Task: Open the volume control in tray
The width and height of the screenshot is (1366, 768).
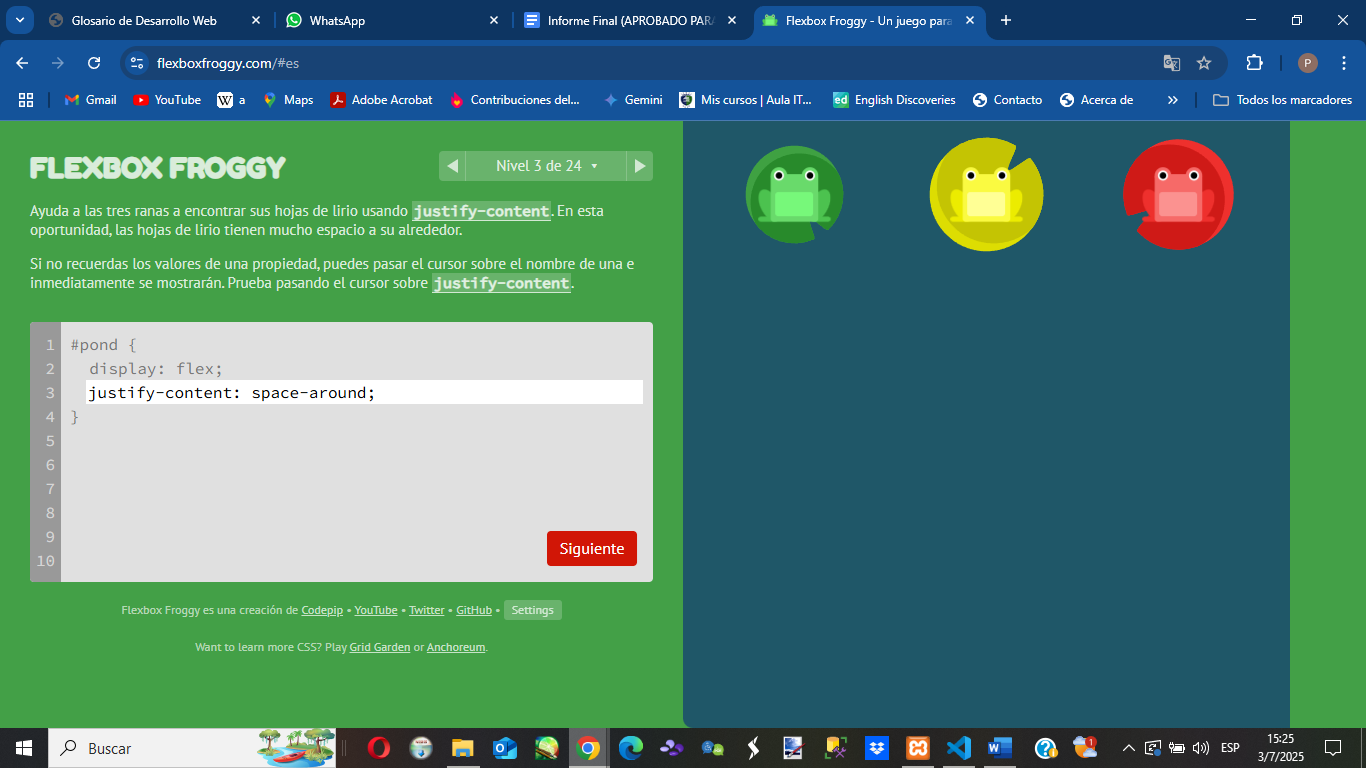Action: pyautogui.click(x=1201, y=748)
